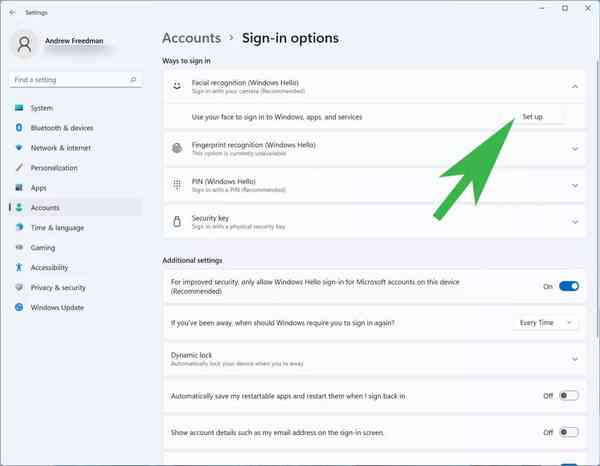Click the Gaming icon in sidebar
Screen dimensions: 600x466
click(19, 248)
